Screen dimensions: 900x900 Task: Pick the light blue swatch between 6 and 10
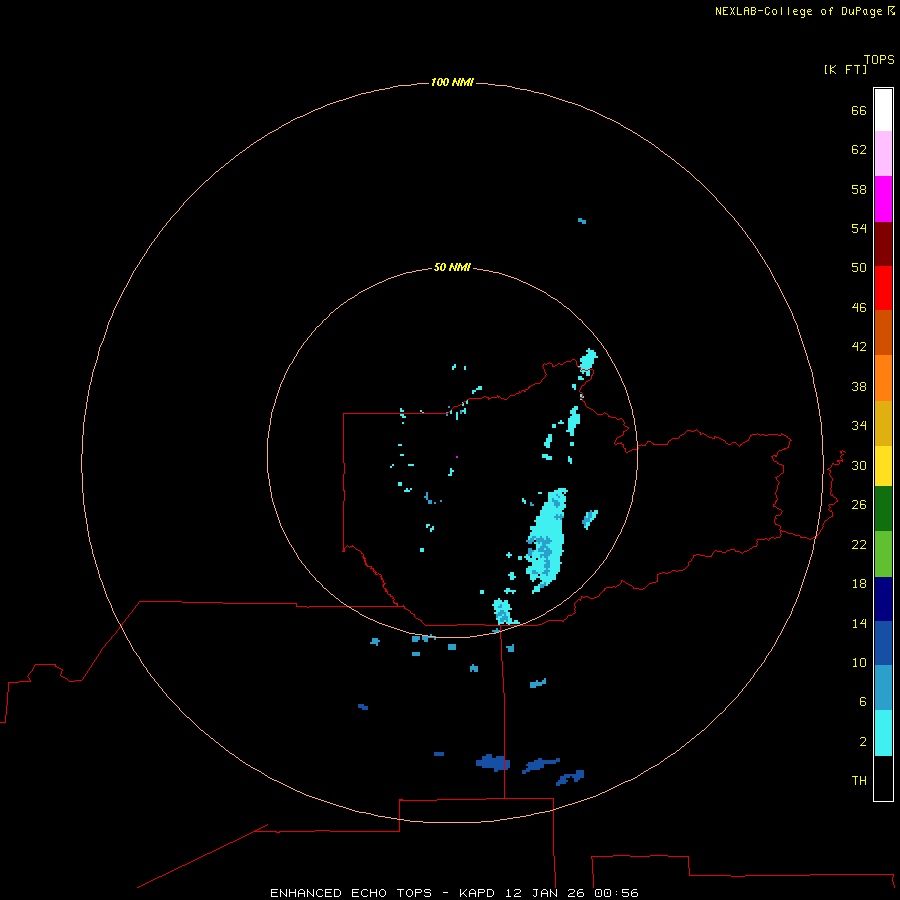[x=883, y=687]
